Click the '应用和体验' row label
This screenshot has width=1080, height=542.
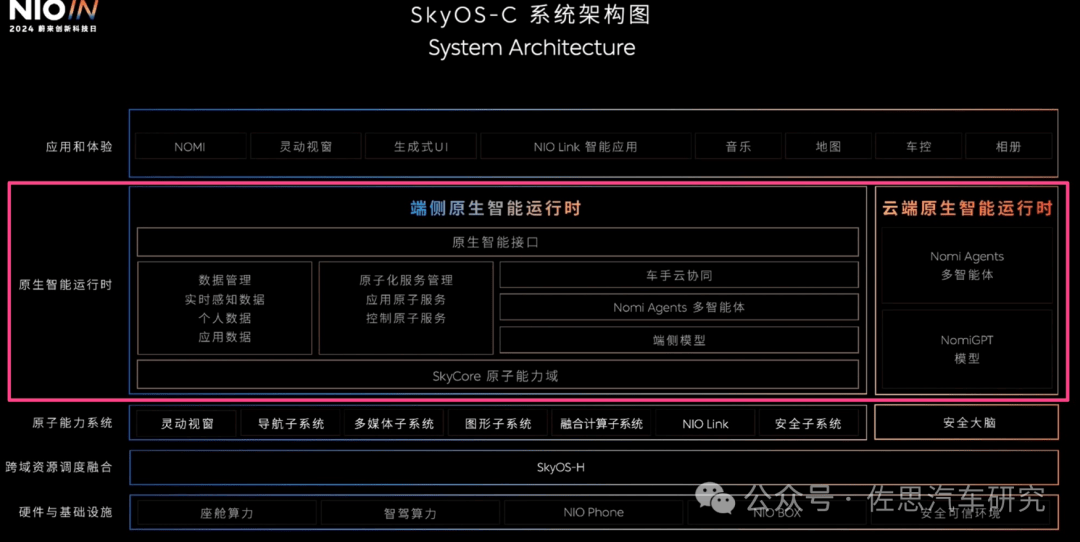coord(79,147)
